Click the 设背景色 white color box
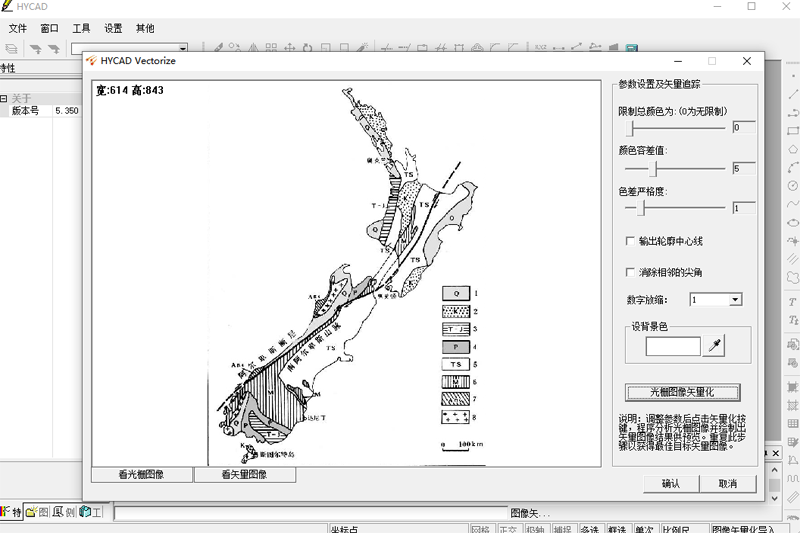The height and width of the screenshot is (533, 800). pyautogui.click(x=673, y=346)
